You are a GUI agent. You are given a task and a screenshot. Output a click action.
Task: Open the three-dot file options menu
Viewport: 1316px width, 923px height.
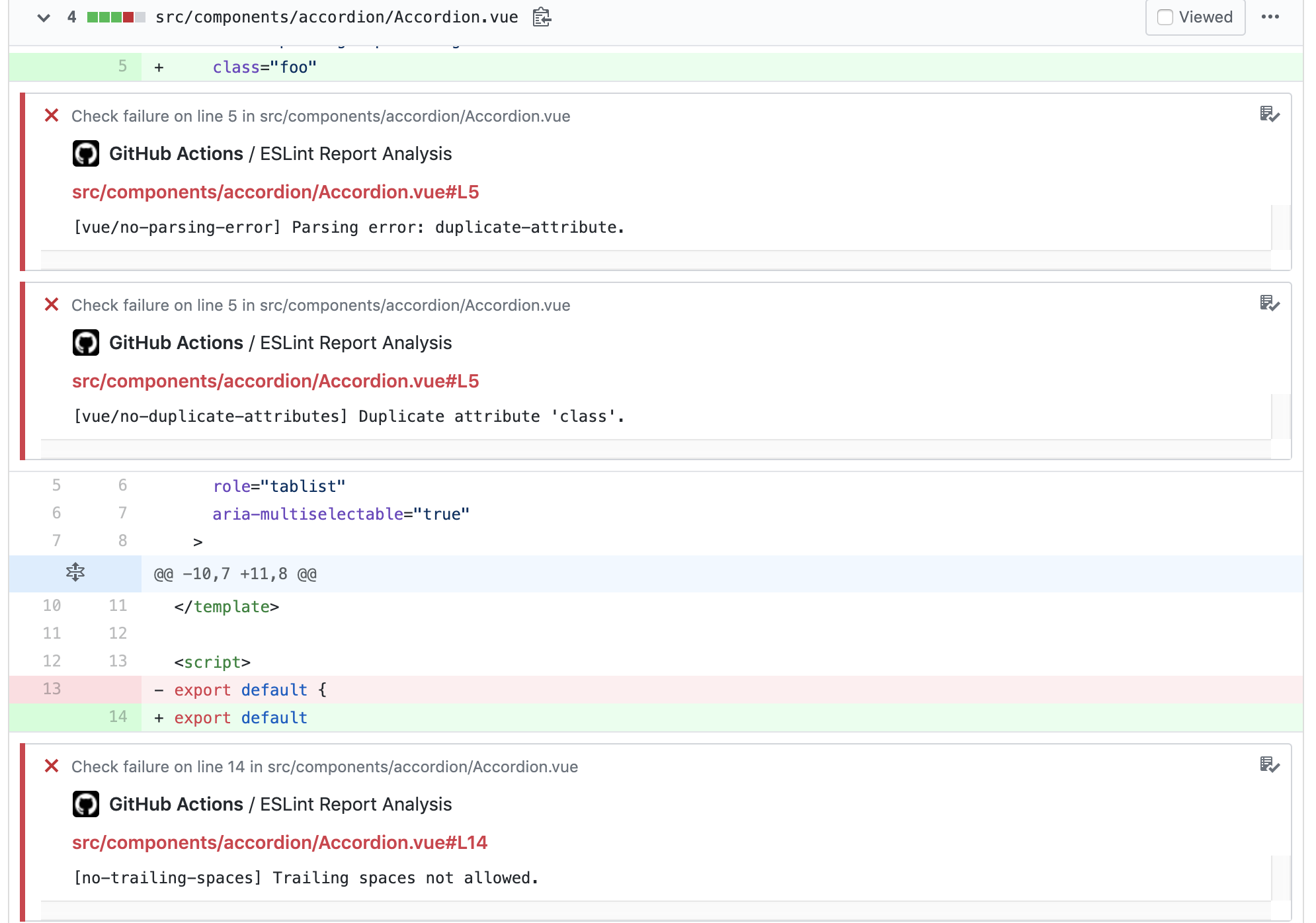(x=1270, y=17)
